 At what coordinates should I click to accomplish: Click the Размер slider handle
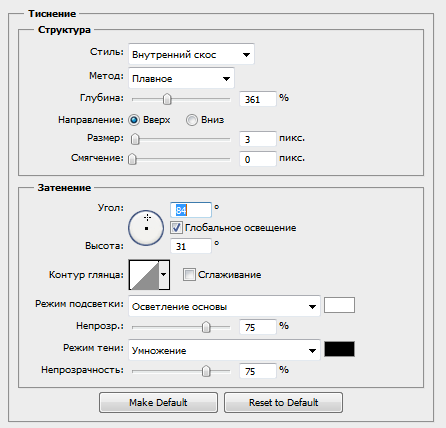pos(135,139)
